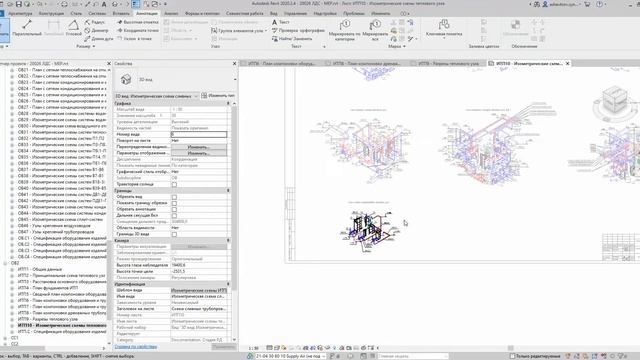Screen dimensions: 640x360
Task: Select sheet ОВ47 - Узлы креплений трубопроводов
Action: 56,232
